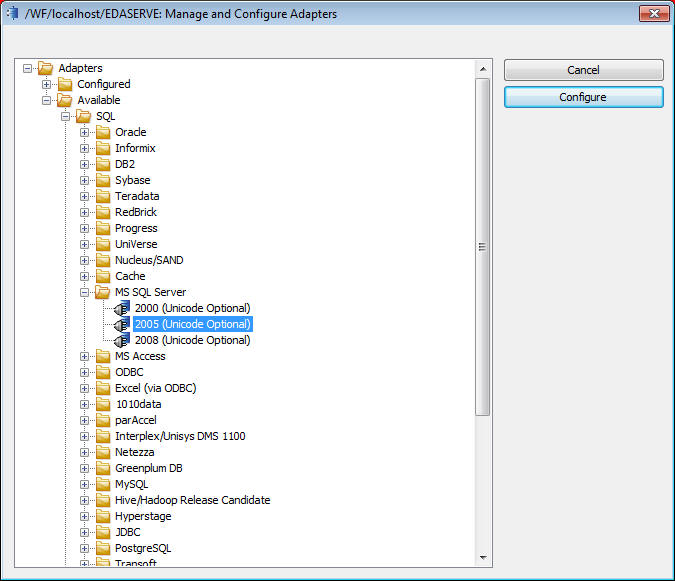
Task: Click the UniVerse folder icon
Action: click(x=103, y=244)
